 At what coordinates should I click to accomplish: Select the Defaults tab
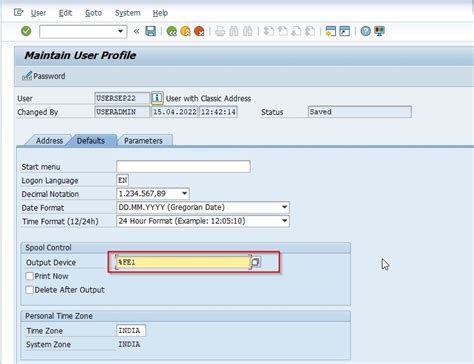pyautogui.click(x=91, y=141)
